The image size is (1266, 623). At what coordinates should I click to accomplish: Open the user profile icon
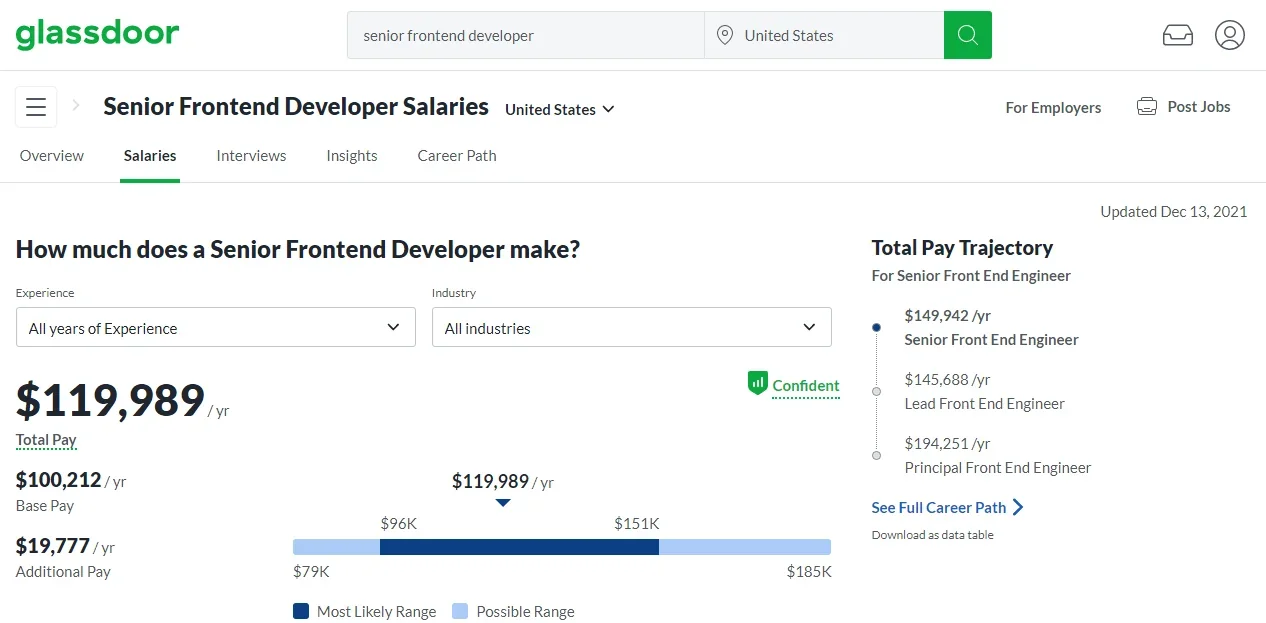(1229, 35)
